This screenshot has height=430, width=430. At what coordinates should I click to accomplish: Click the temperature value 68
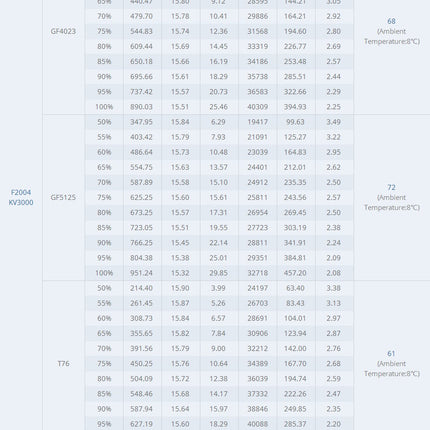point(391,21)
